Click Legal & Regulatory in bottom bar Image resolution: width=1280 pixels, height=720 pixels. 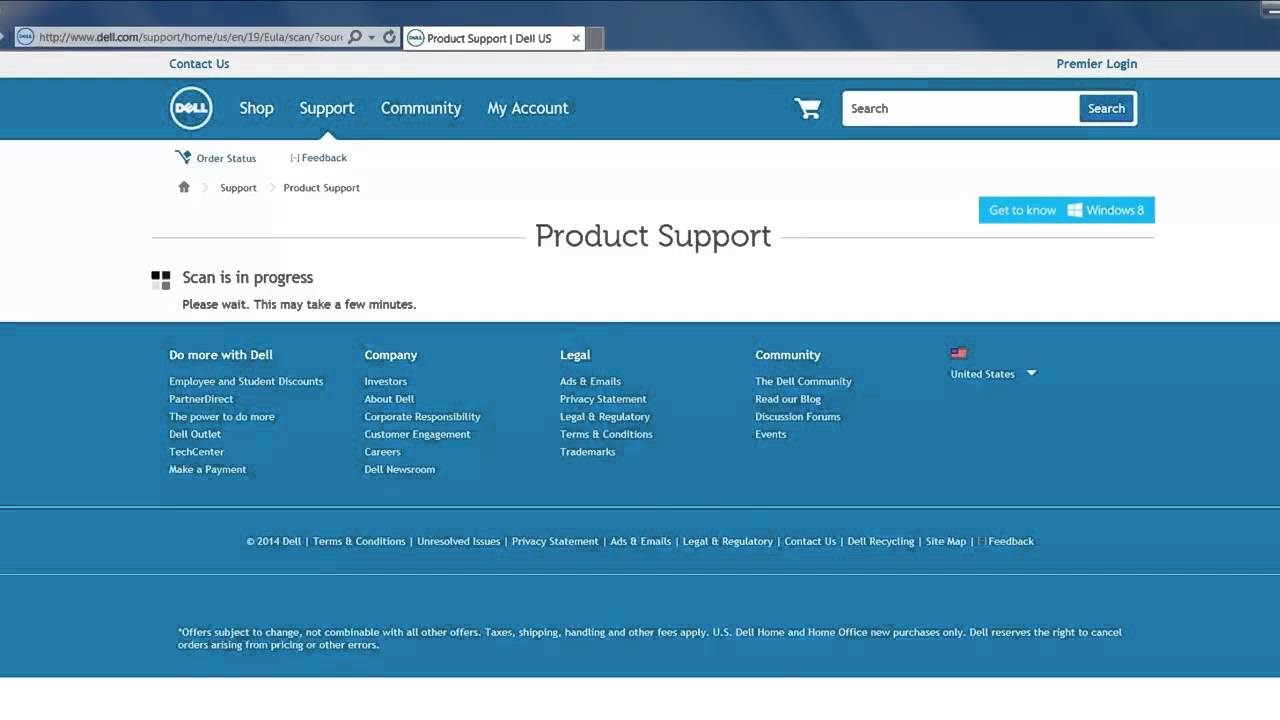pyautogui.click(x=727, y=541)
